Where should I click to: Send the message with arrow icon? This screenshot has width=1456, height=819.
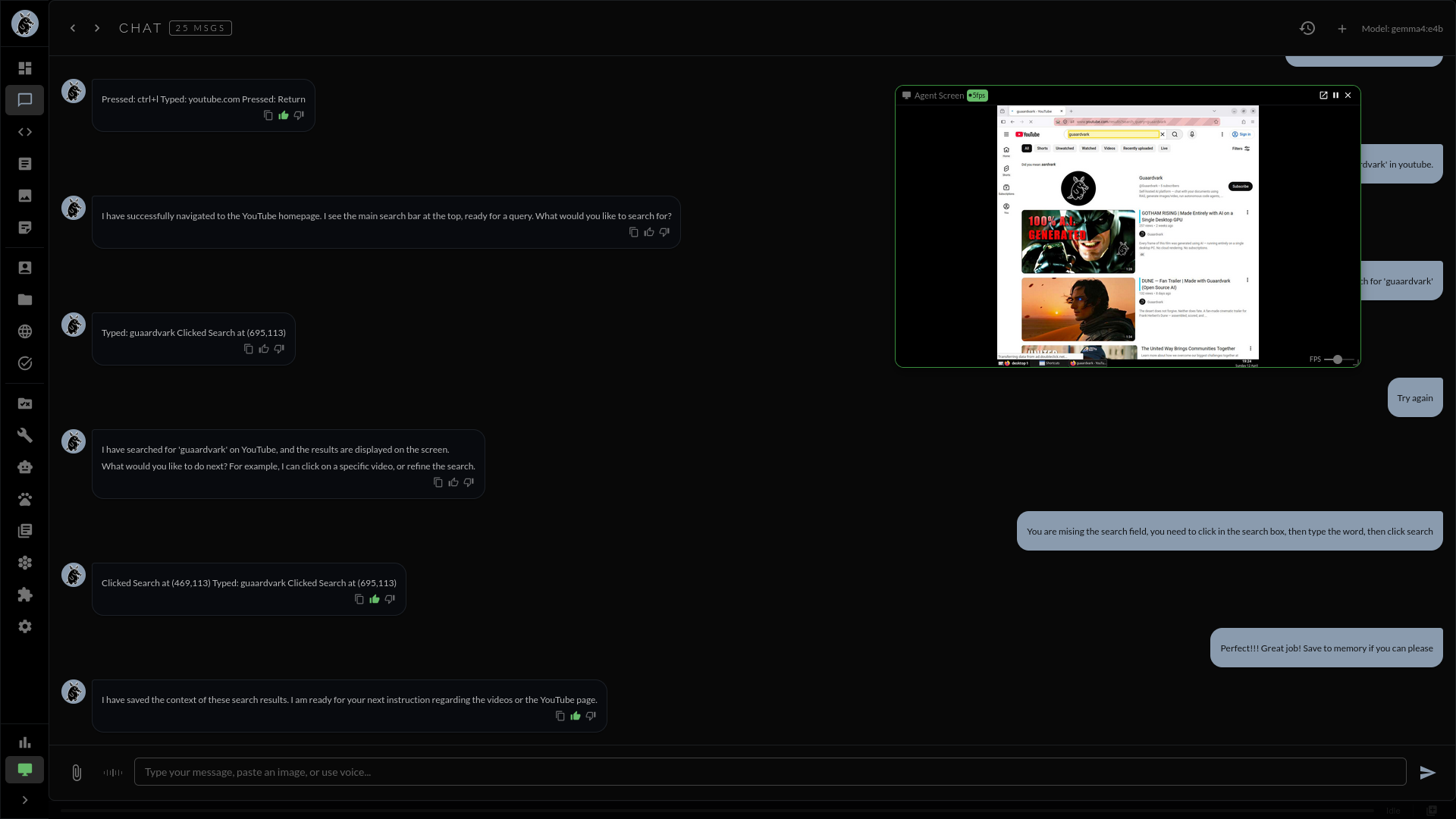pos(1428,772)
